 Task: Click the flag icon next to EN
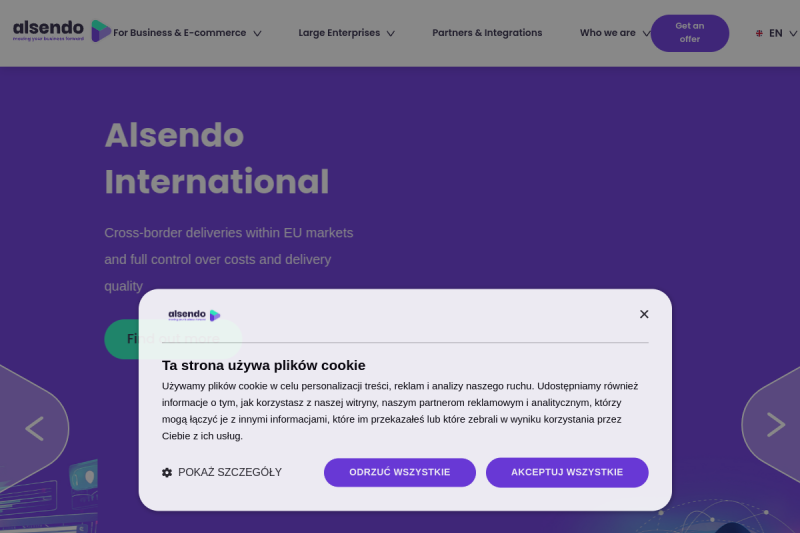point(759,33)
